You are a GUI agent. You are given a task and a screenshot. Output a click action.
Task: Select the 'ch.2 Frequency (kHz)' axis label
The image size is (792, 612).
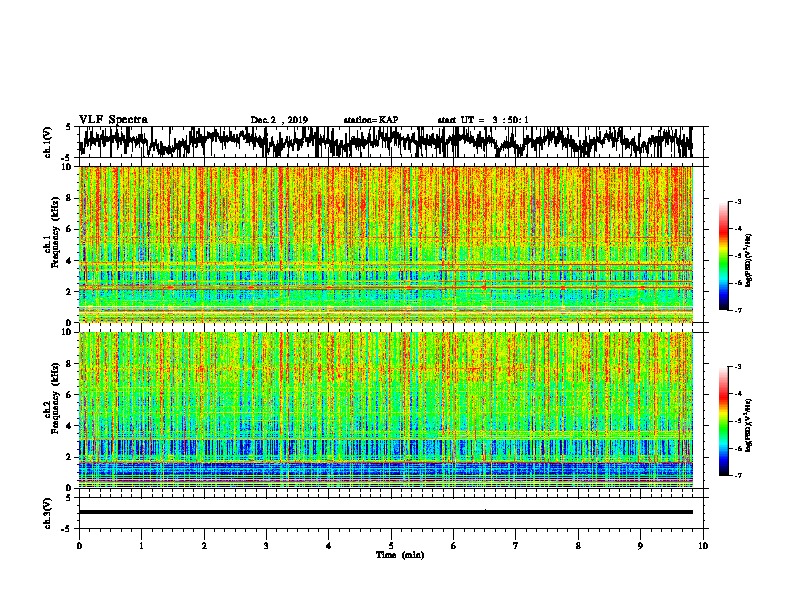point(51,398)
